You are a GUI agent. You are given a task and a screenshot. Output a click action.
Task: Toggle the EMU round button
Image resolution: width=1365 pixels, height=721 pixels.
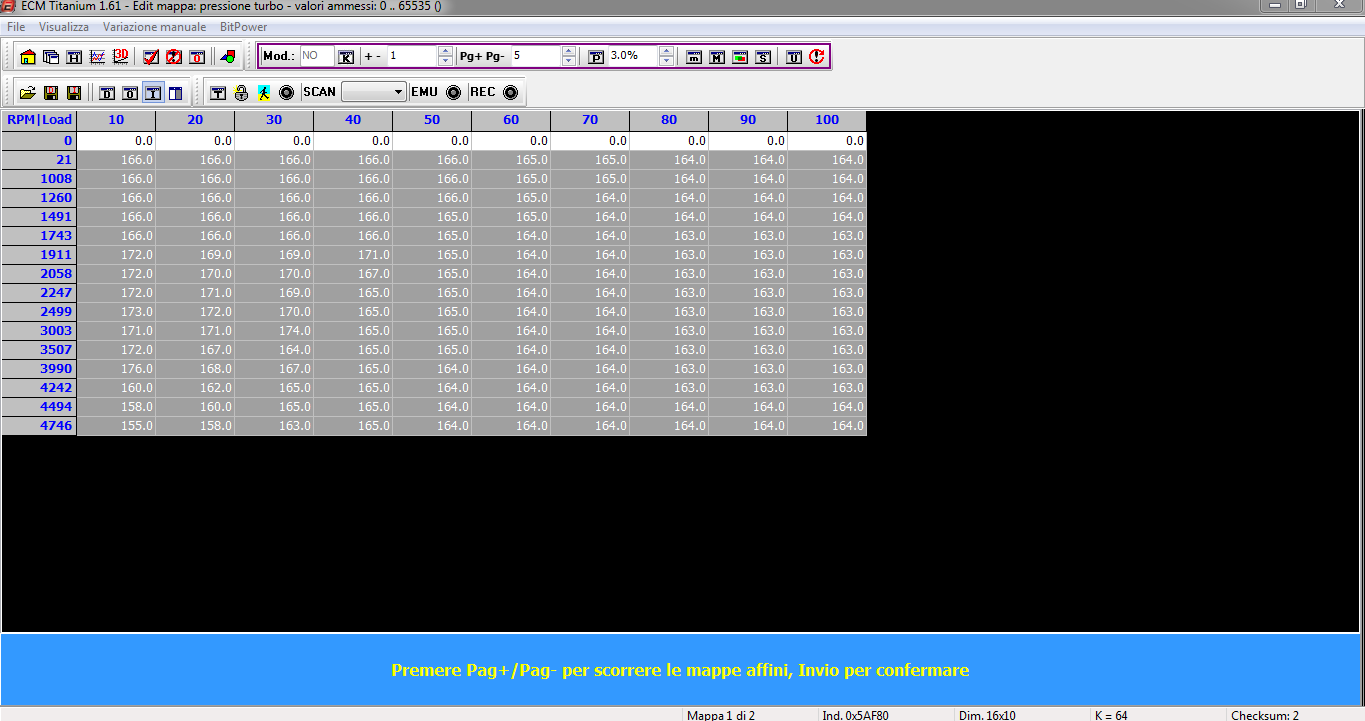[x=453, y=93]
